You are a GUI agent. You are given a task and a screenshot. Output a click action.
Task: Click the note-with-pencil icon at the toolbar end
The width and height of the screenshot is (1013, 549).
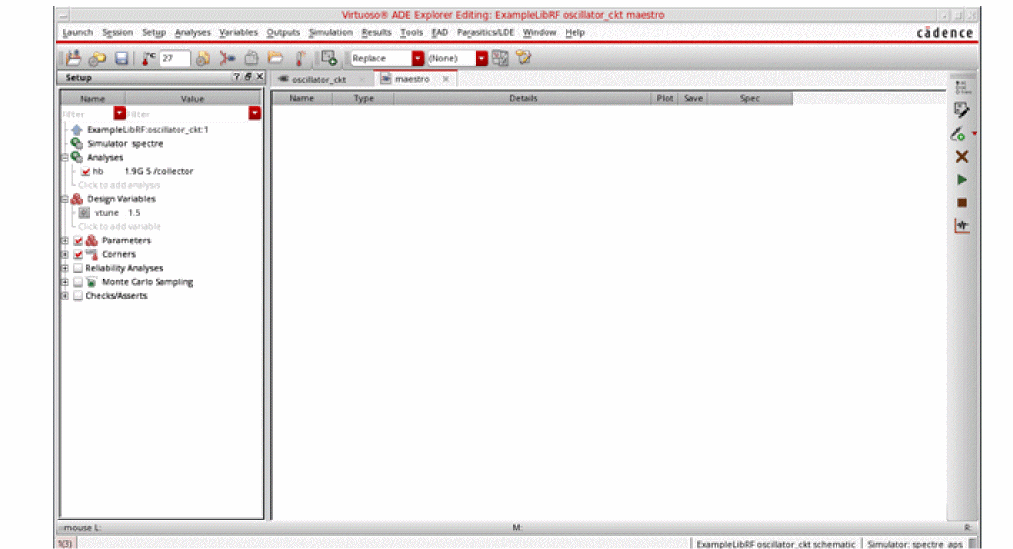pos(523,57)
